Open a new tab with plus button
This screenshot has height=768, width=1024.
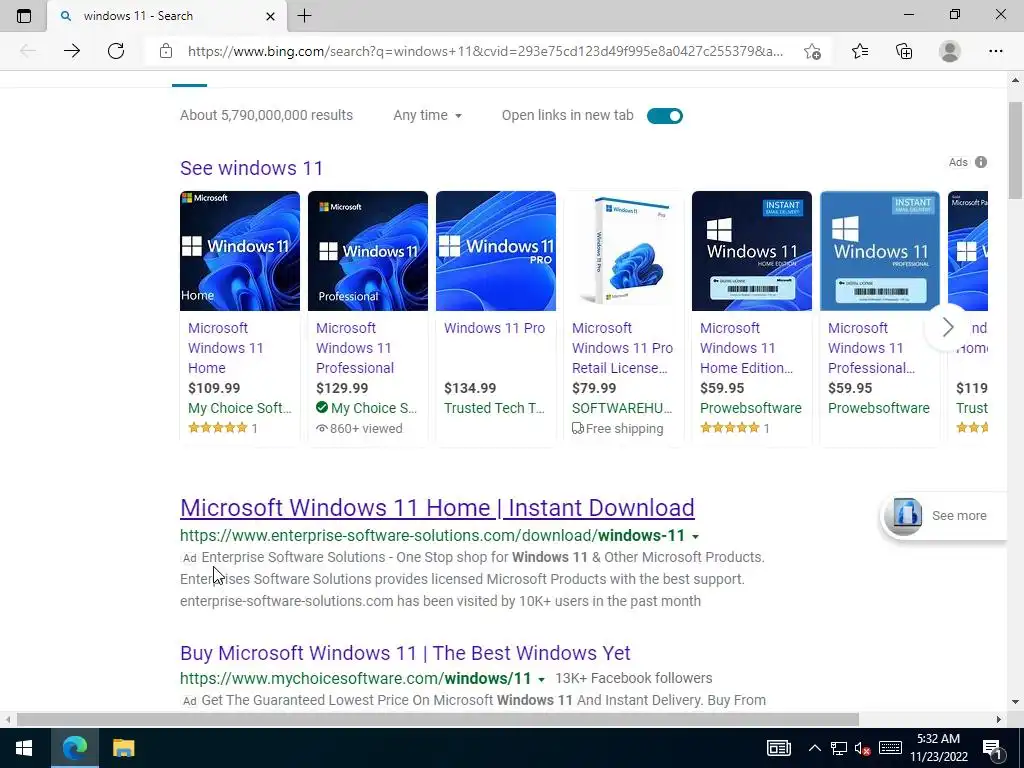pyautogui.click(x=304, y=16)
